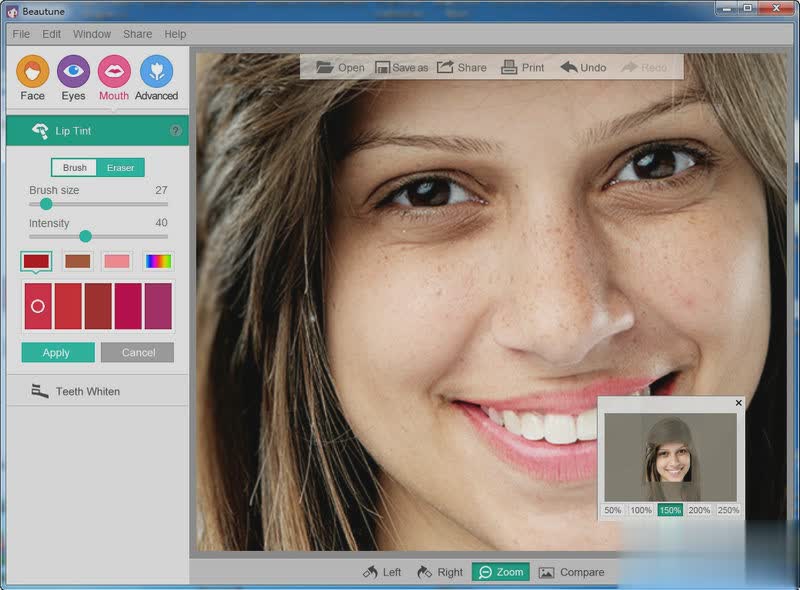The height and width of the screenshot is (590, 800).
Task: Click the Open file icon
Action: pos(325,67)
